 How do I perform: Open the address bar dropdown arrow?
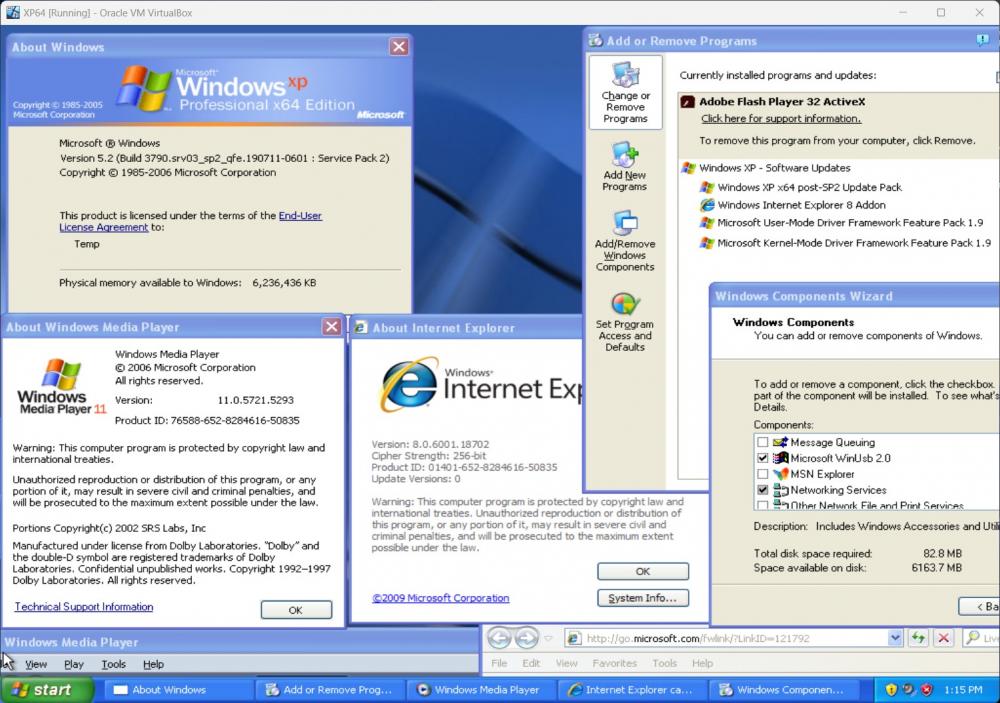tap(893, 637)
